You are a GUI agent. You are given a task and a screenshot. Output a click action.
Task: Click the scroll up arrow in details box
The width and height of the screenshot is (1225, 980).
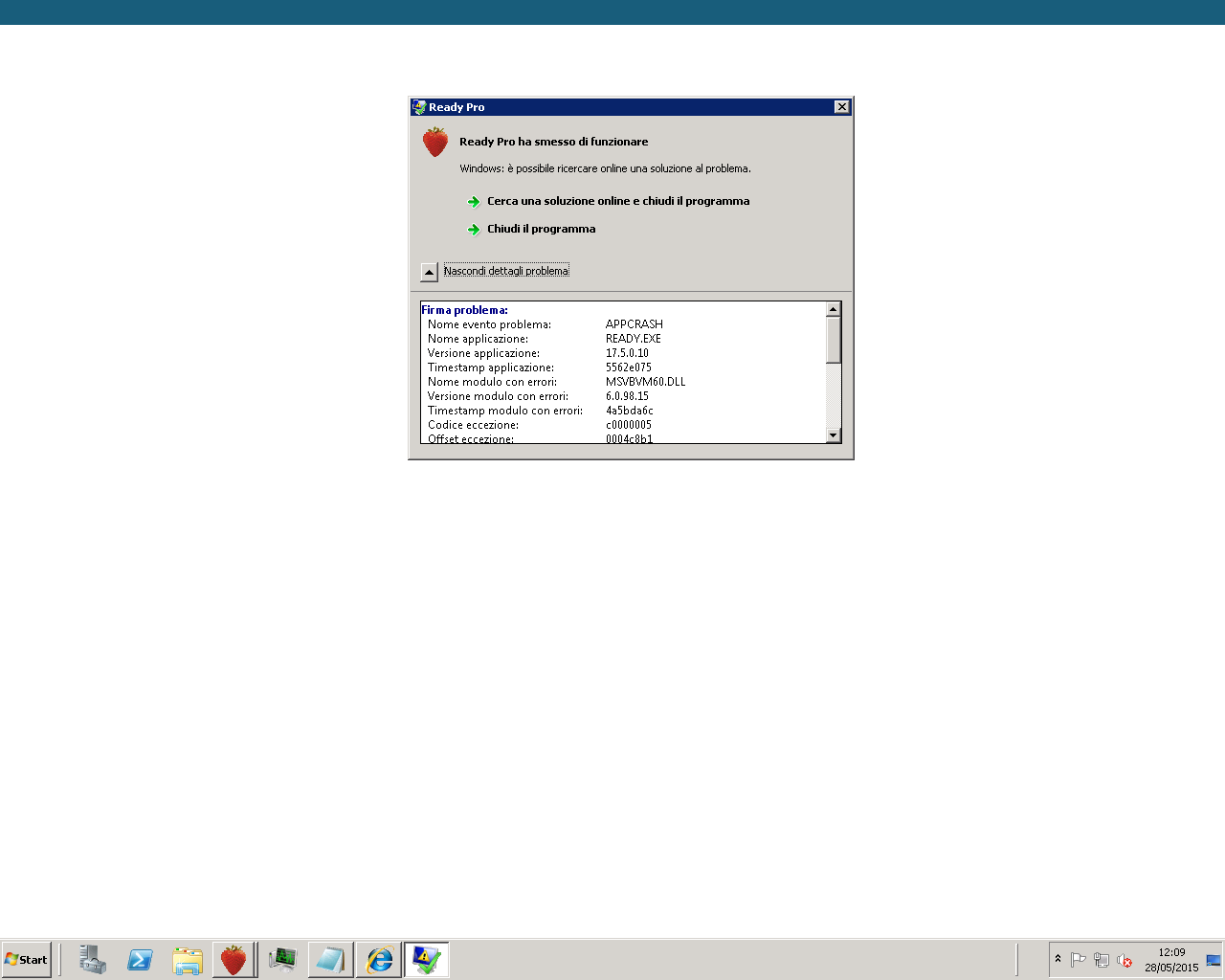click(x=834, y=309)
